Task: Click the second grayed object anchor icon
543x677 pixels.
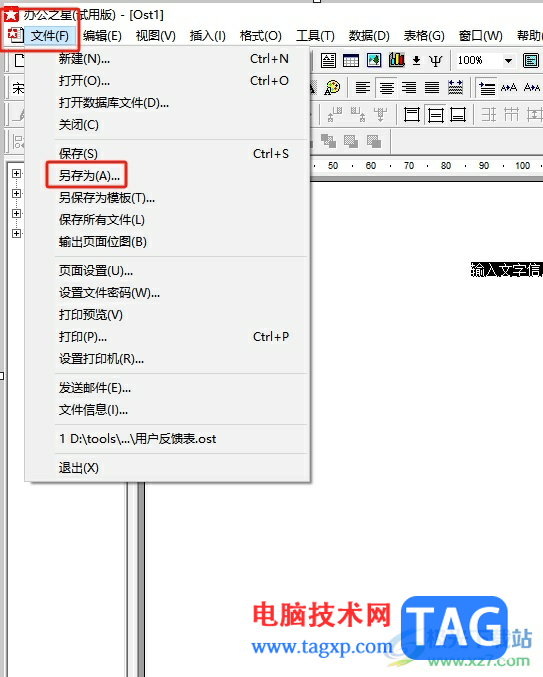Action: point(358,115)
